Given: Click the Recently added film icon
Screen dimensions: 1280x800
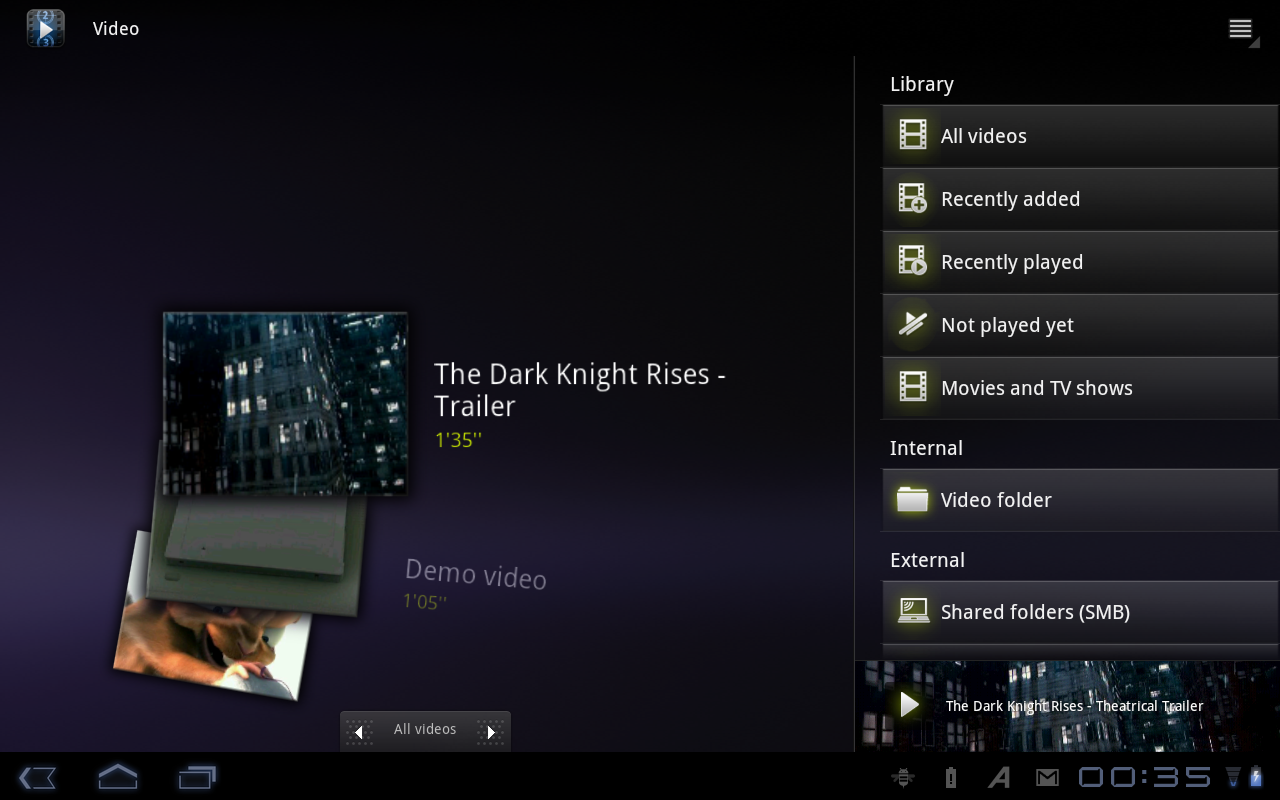Looking at the screenshot, I should tap(912, 198).
